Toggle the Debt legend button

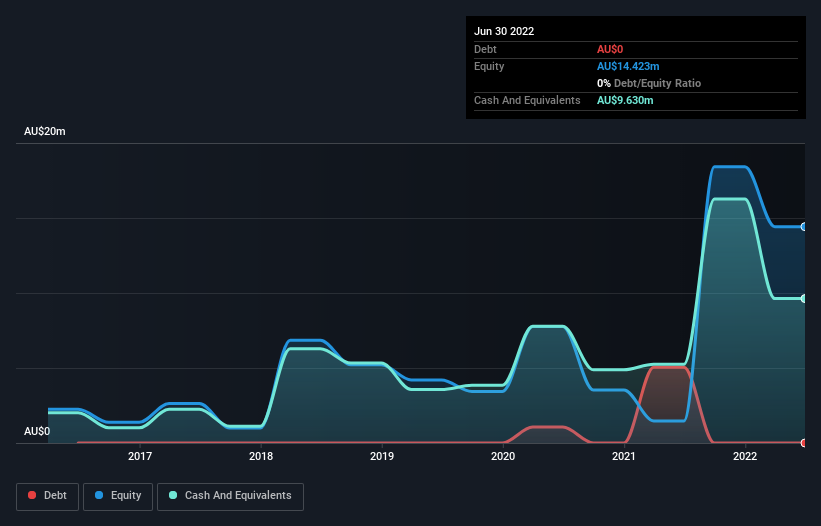point(47,496)
